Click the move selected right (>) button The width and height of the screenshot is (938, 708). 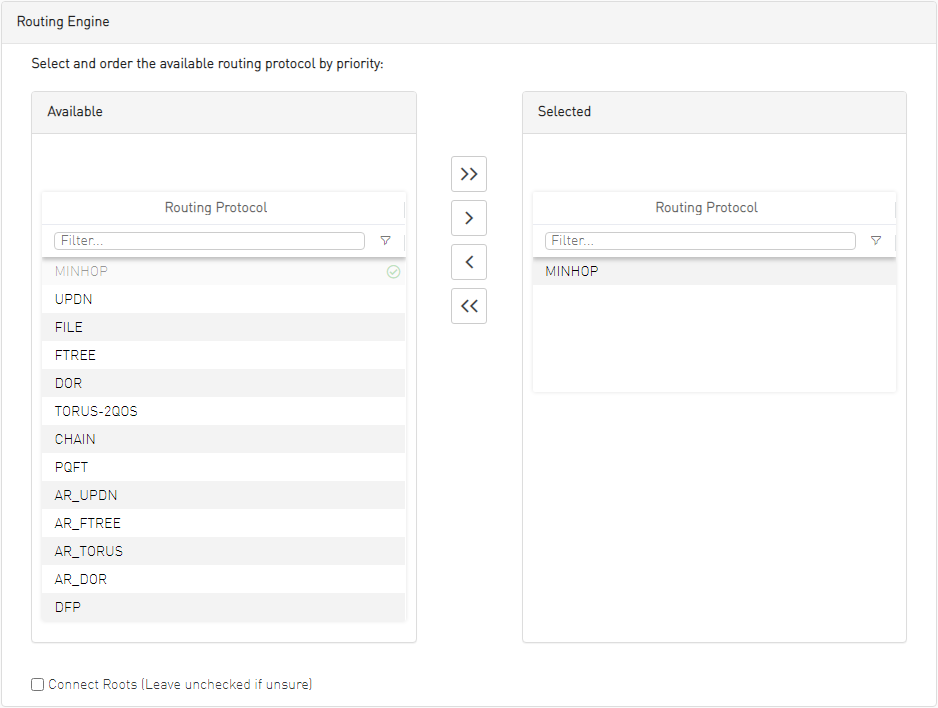(x=469, y=218)
